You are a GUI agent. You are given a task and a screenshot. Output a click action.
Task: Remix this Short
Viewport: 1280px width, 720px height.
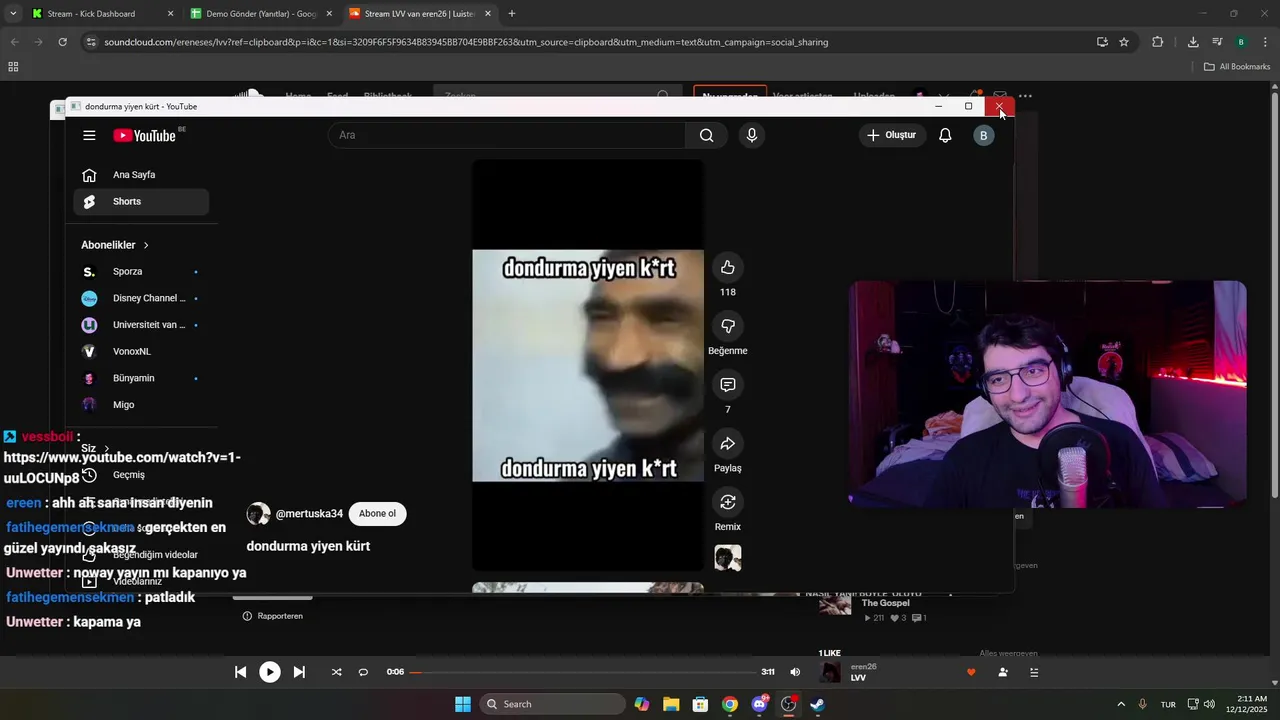728,502
